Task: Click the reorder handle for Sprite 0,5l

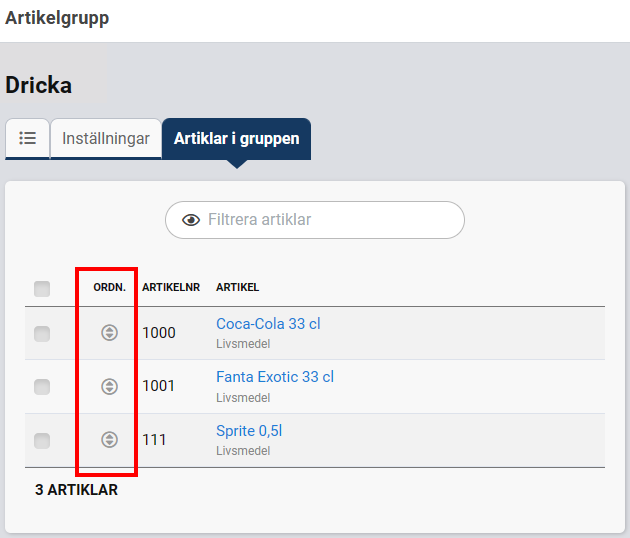Action: click(x=110, y=439)
